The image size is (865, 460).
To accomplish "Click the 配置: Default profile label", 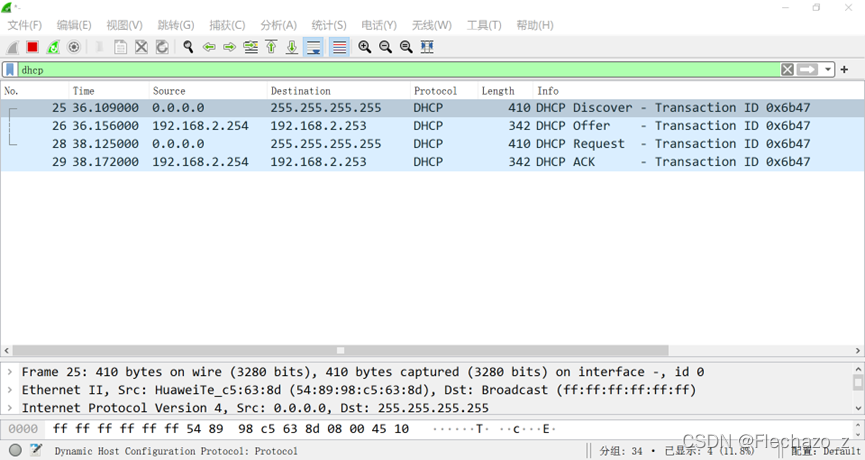I will pos(826,451).
